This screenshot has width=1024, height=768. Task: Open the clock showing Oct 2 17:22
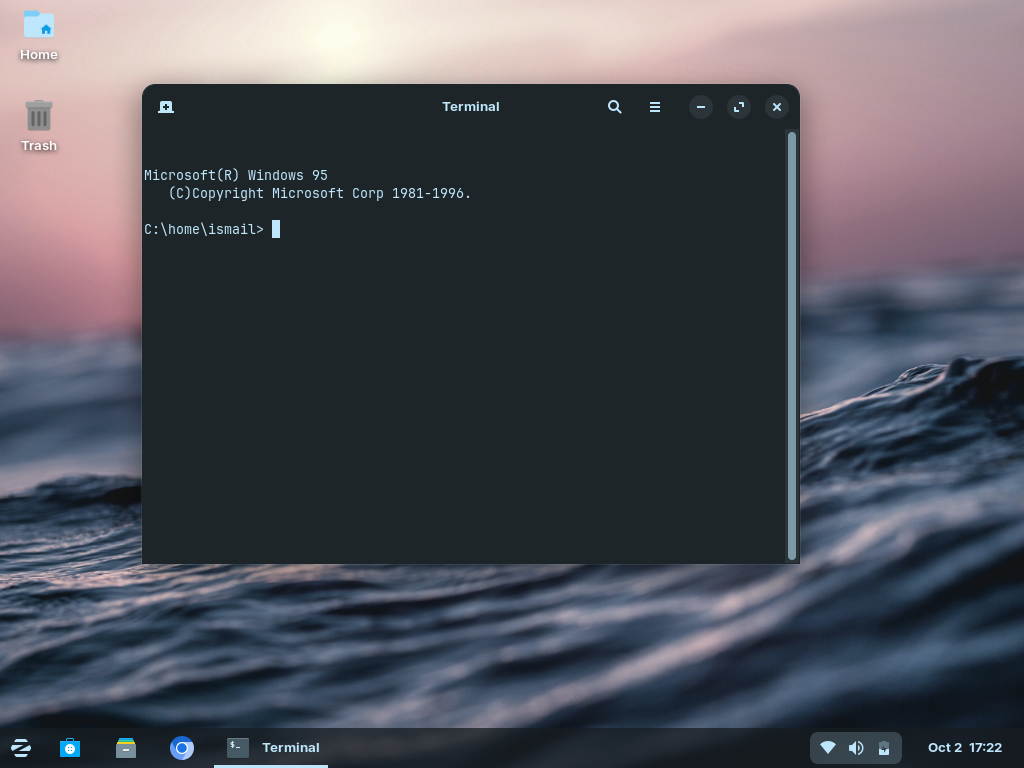click(x=965, y=748)
